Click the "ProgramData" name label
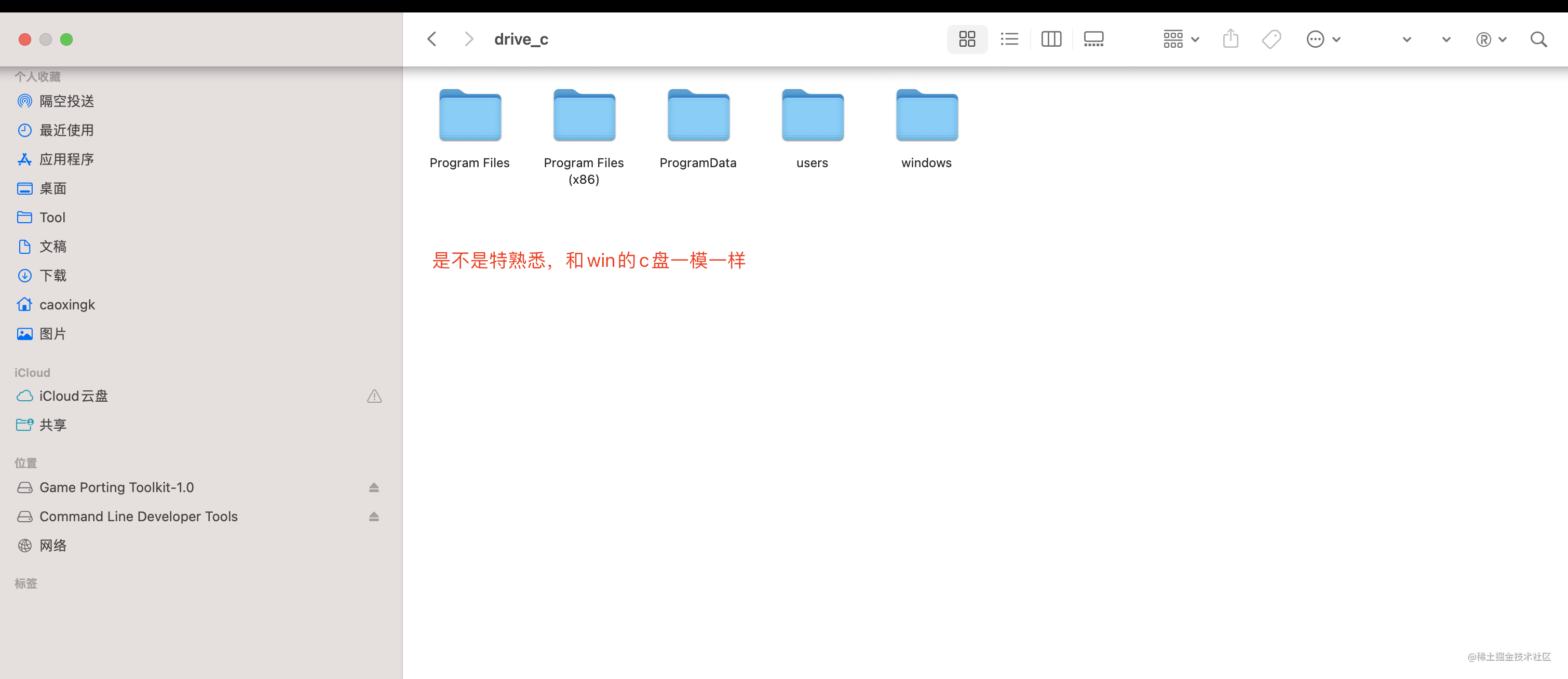The width and height of the screenshot is (1568, 679). (698, 163)
